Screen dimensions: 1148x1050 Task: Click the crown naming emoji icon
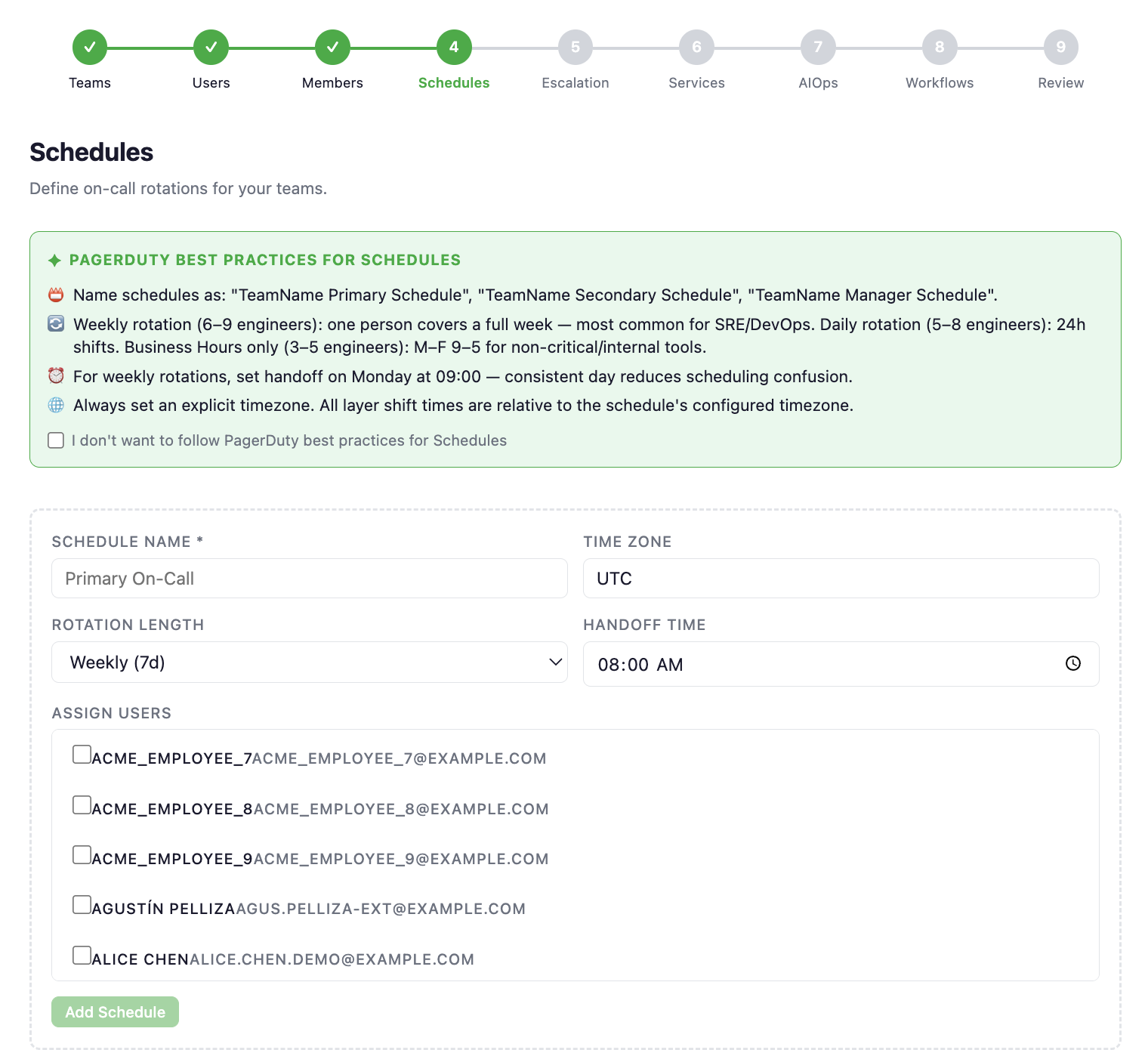point(56,295)
